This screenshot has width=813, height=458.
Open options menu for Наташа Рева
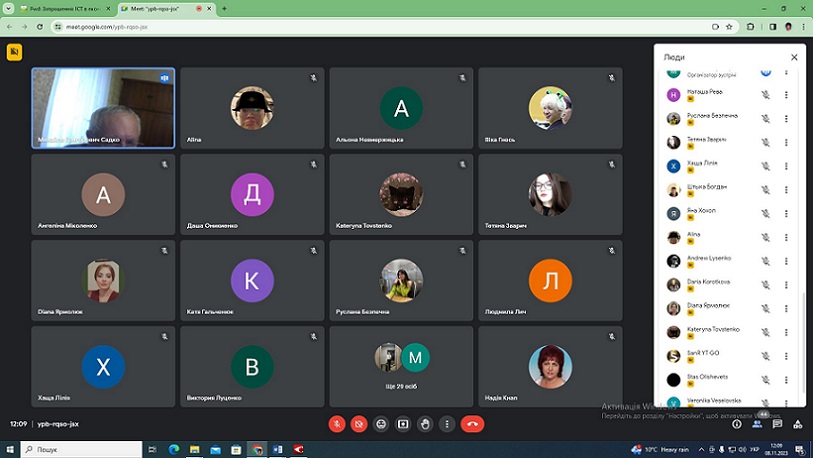(786, 95)
